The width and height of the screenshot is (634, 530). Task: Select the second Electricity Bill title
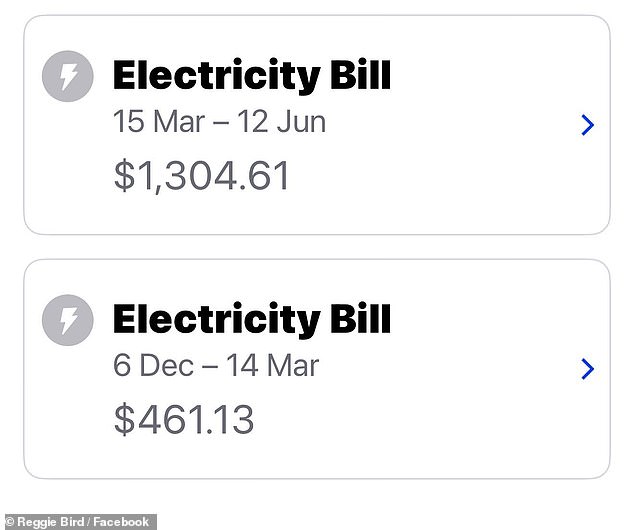[x=252, y=320]
